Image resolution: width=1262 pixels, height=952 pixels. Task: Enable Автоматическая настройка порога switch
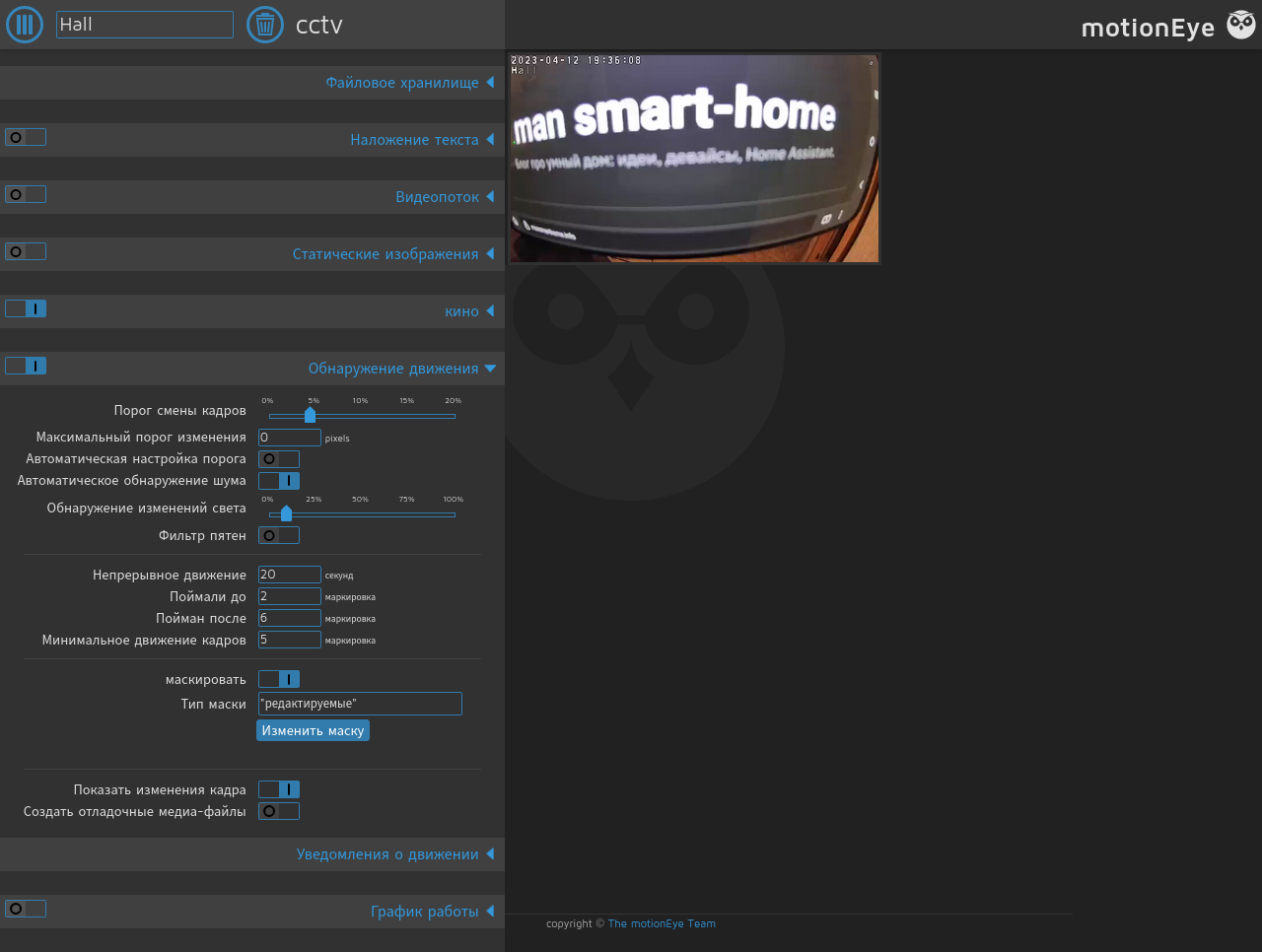(x=279, y=459)
